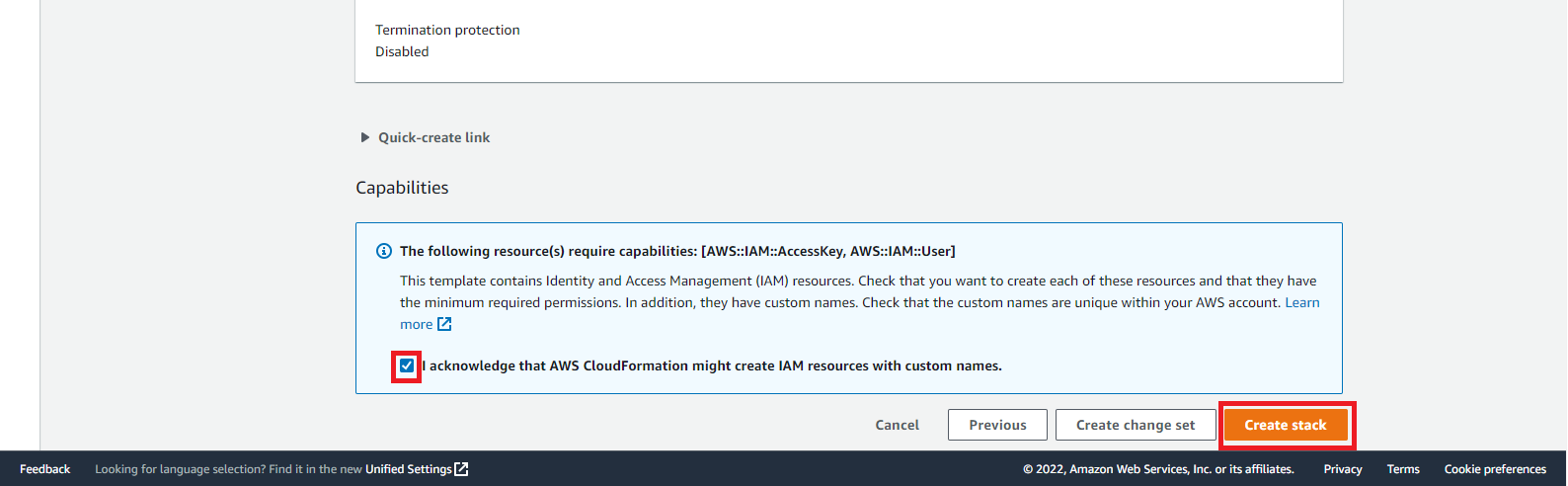Screen dimensions: 1568x486
Task: Click external link icon next to Learn more
Action: (444, 324)
